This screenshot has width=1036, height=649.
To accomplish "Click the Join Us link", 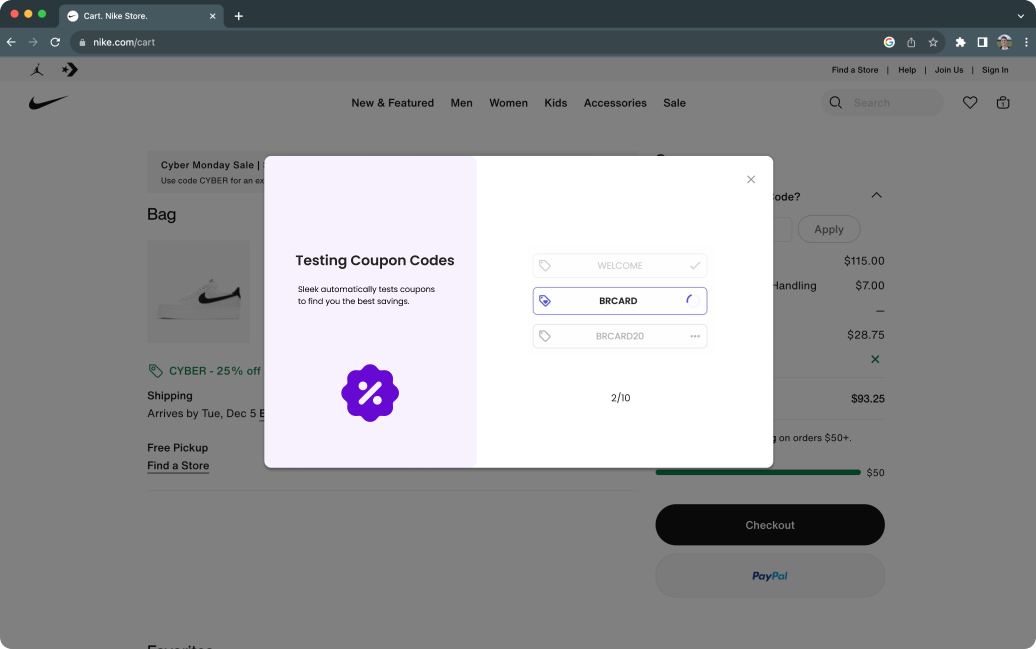I will coord(948,69).
